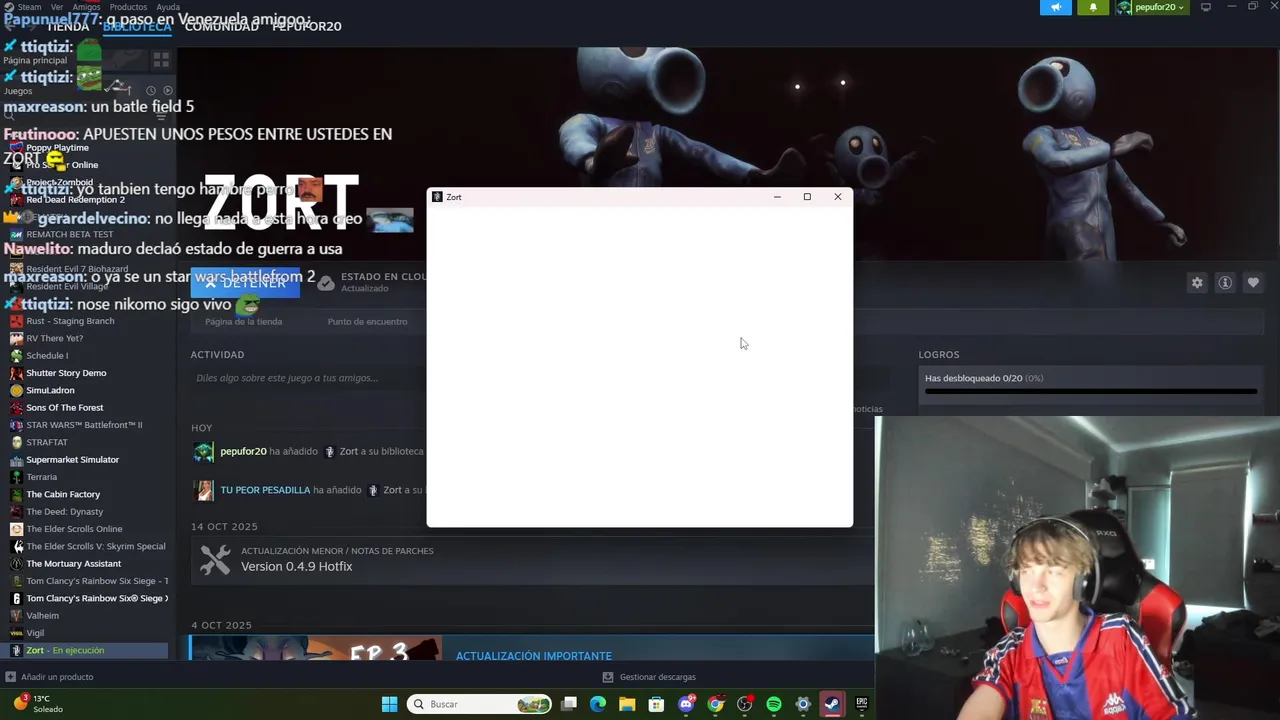Stop Zort with the DETENER button
The width and height of the screenshot is (1280, 720).
click(x=245, y=283)
